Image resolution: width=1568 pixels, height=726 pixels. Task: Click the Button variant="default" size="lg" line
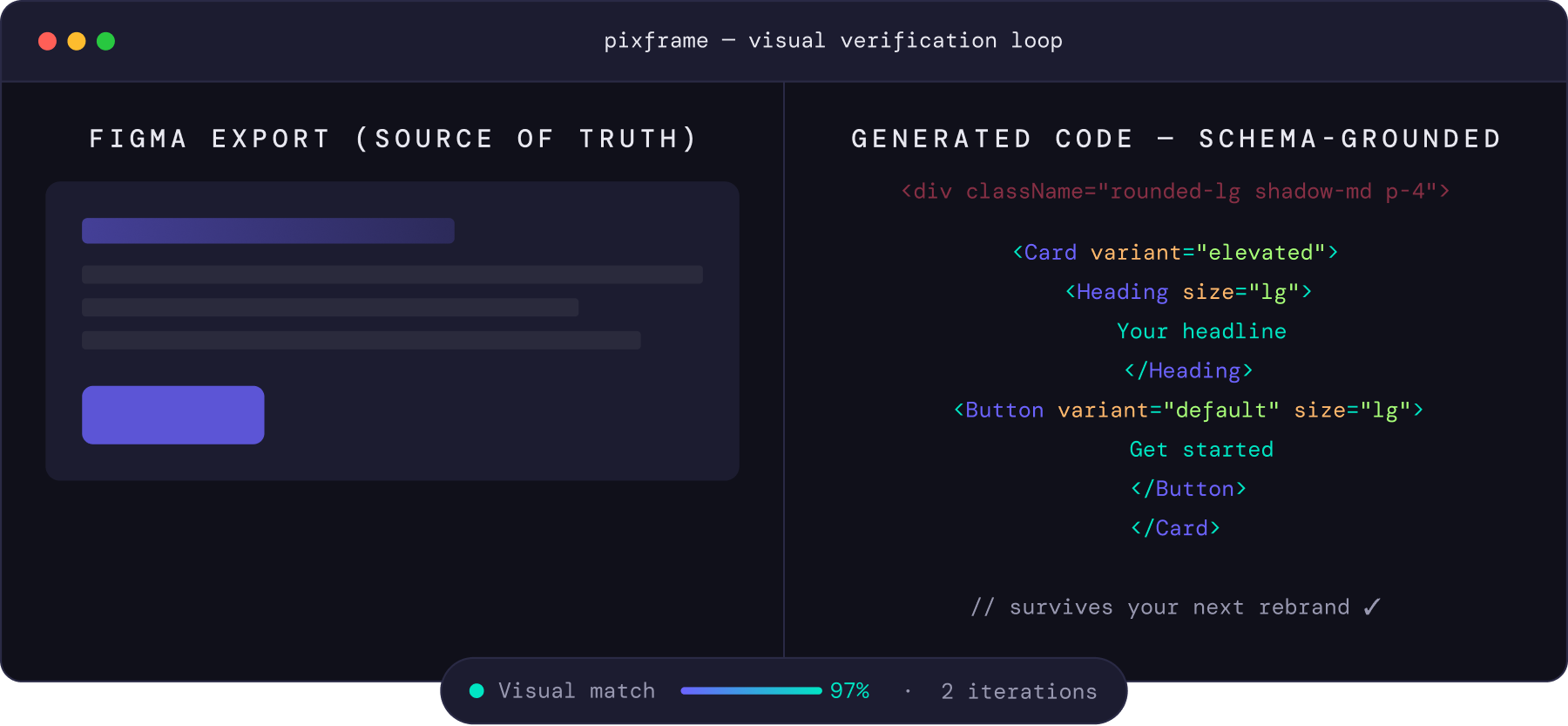click(x=1188, y=410)
